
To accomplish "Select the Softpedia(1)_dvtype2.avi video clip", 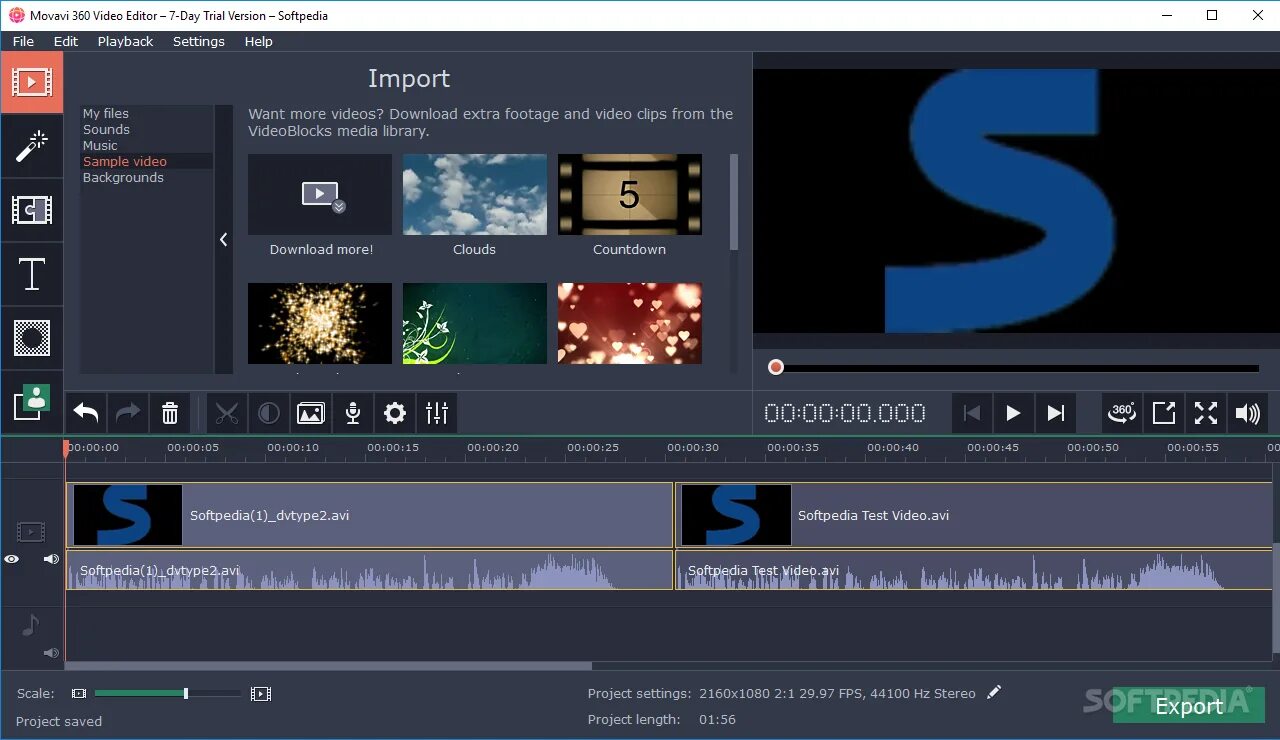I will (x=370, y=515).
